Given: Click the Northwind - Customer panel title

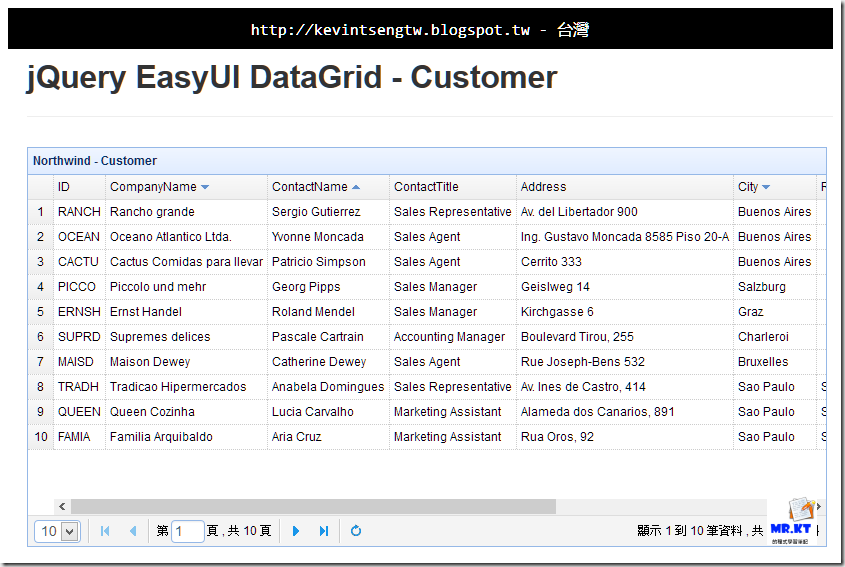Looking at the screenshot, I should [95, 161].
